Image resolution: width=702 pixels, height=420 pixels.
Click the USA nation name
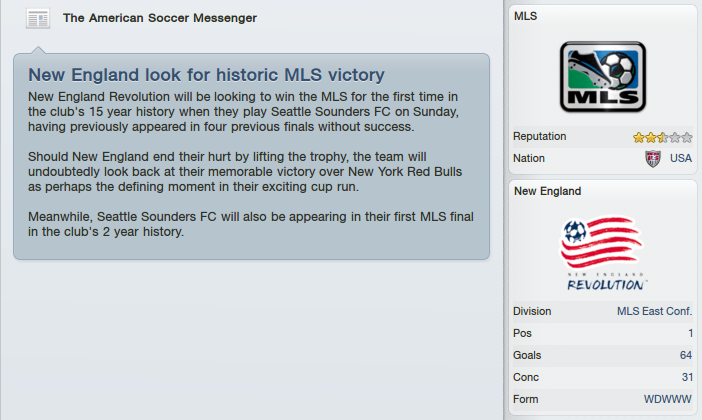[681, 158]
